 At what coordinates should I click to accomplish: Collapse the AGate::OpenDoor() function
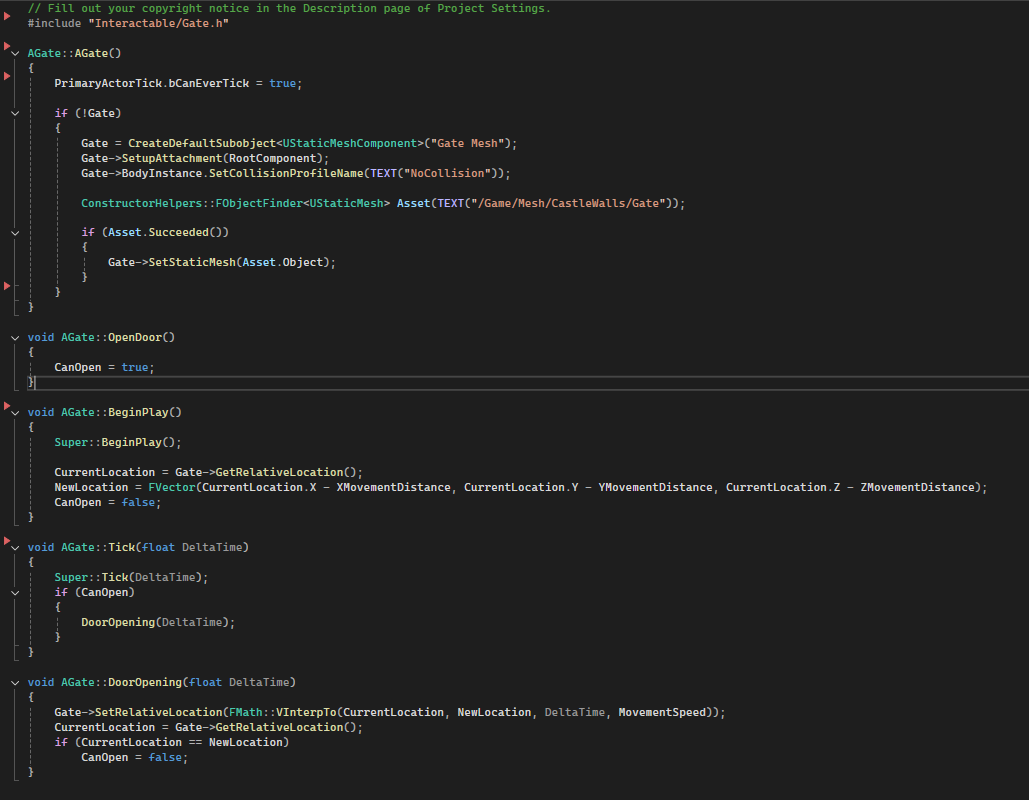tap(15, 338)
